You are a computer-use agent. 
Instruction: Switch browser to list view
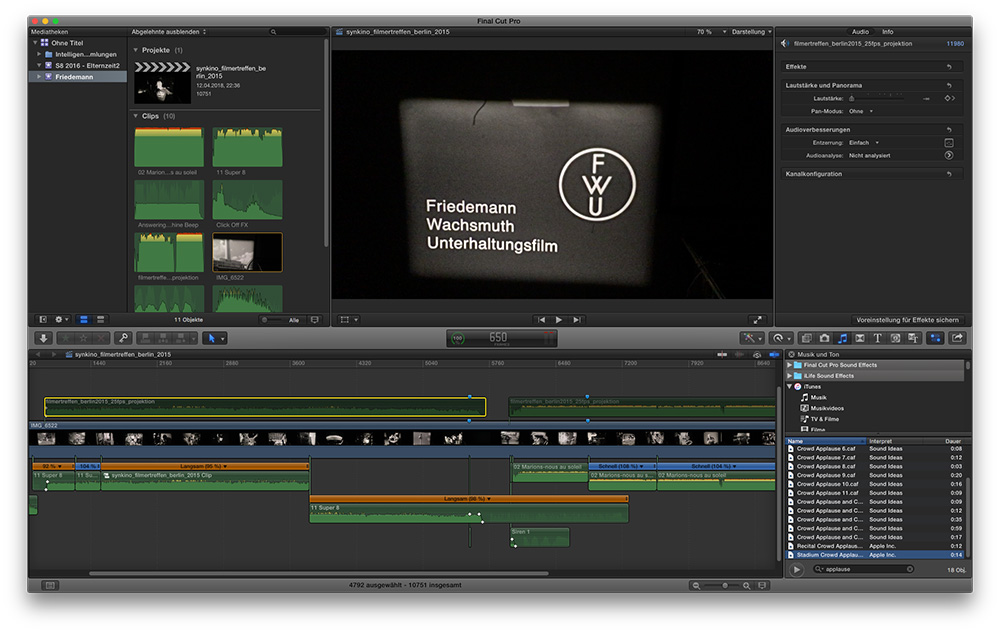pyautogui.click(x=100, y=320)
